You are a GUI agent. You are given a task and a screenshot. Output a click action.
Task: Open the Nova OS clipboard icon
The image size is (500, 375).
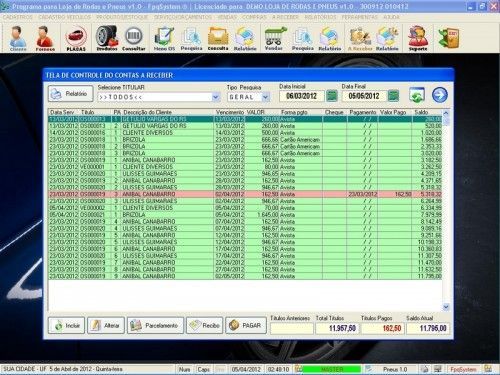click(x=164, y=38)
